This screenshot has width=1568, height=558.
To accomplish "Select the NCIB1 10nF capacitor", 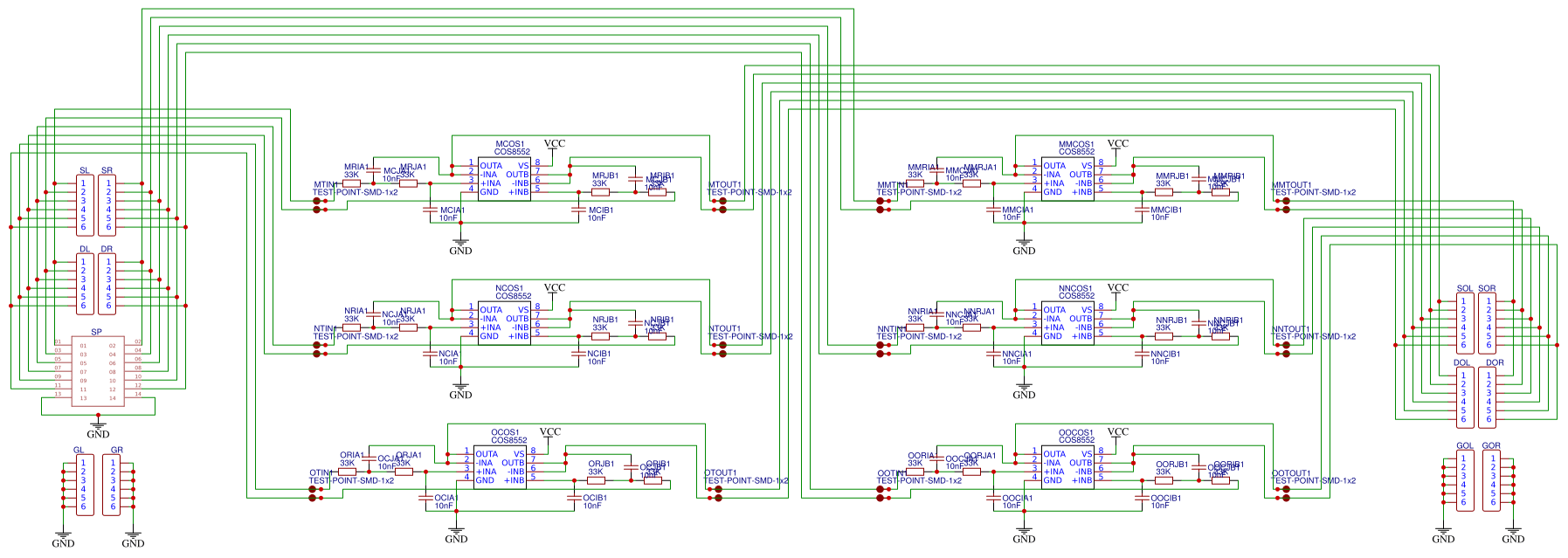I will pyautogui.click(x=578, y=354).
